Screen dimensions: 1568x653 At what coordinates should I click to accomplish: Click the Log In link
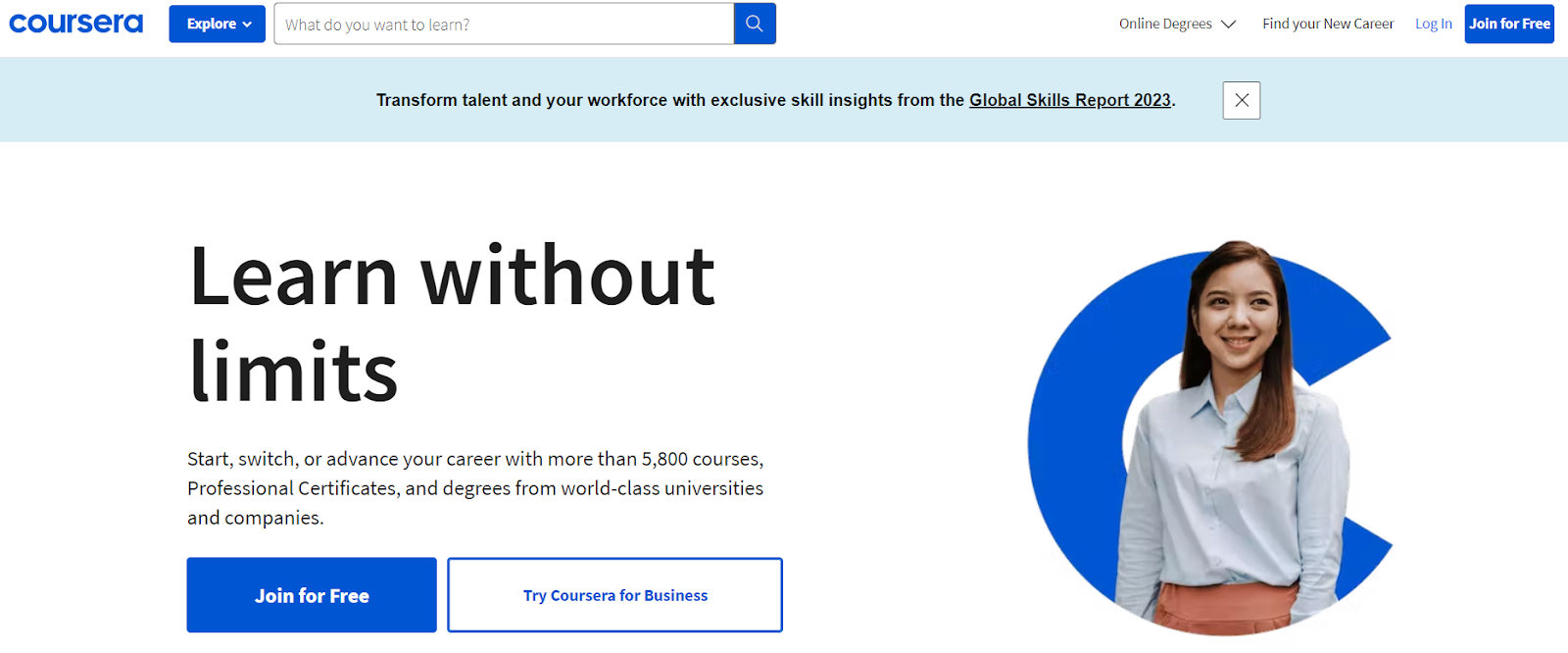tap(1434, 24)
